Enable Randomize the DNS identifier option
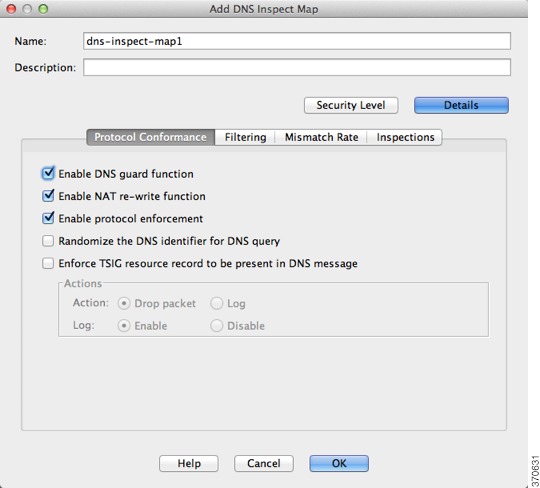This screenshot has width=540, height=488. pyautogui.click(x=48, y=241)
